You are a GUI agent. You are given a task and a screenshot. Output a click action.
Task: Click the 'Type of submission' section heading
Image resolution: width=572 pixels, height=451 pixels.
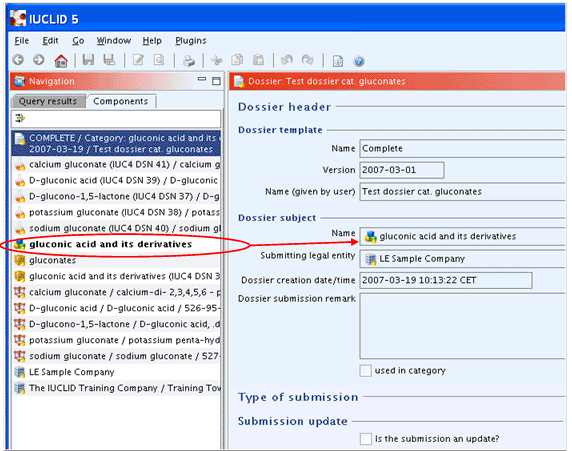pos(298,397)
